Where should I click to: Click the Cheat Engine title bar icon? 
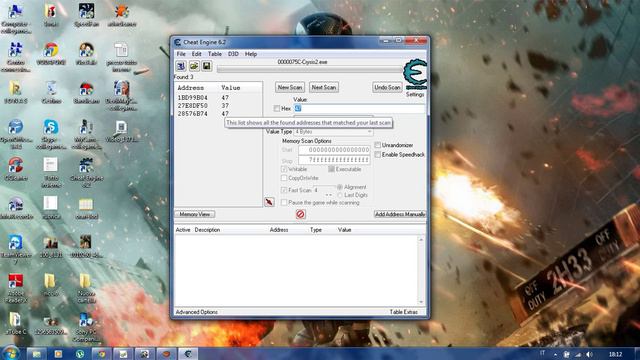click(x=178, y=42)
